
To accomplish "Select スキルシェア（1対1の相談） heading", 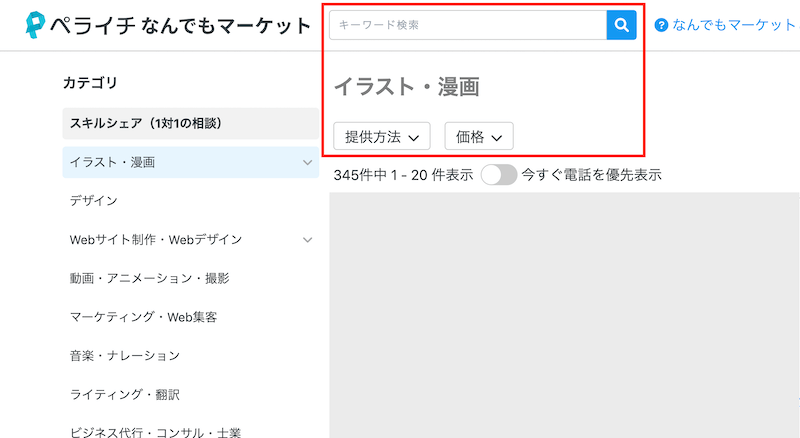I will tap(145, 123).
